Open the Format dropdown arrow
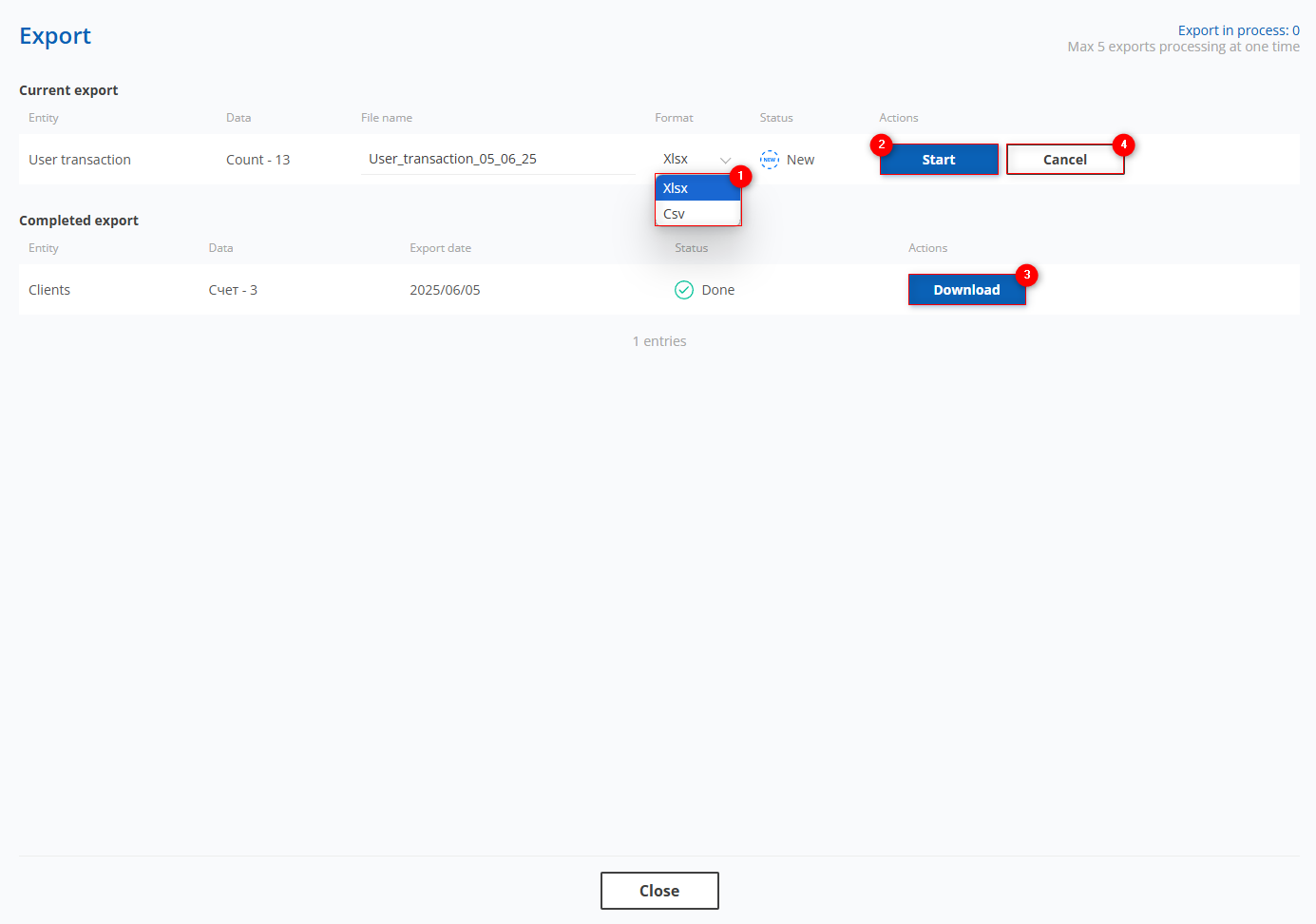 [725, 160]
